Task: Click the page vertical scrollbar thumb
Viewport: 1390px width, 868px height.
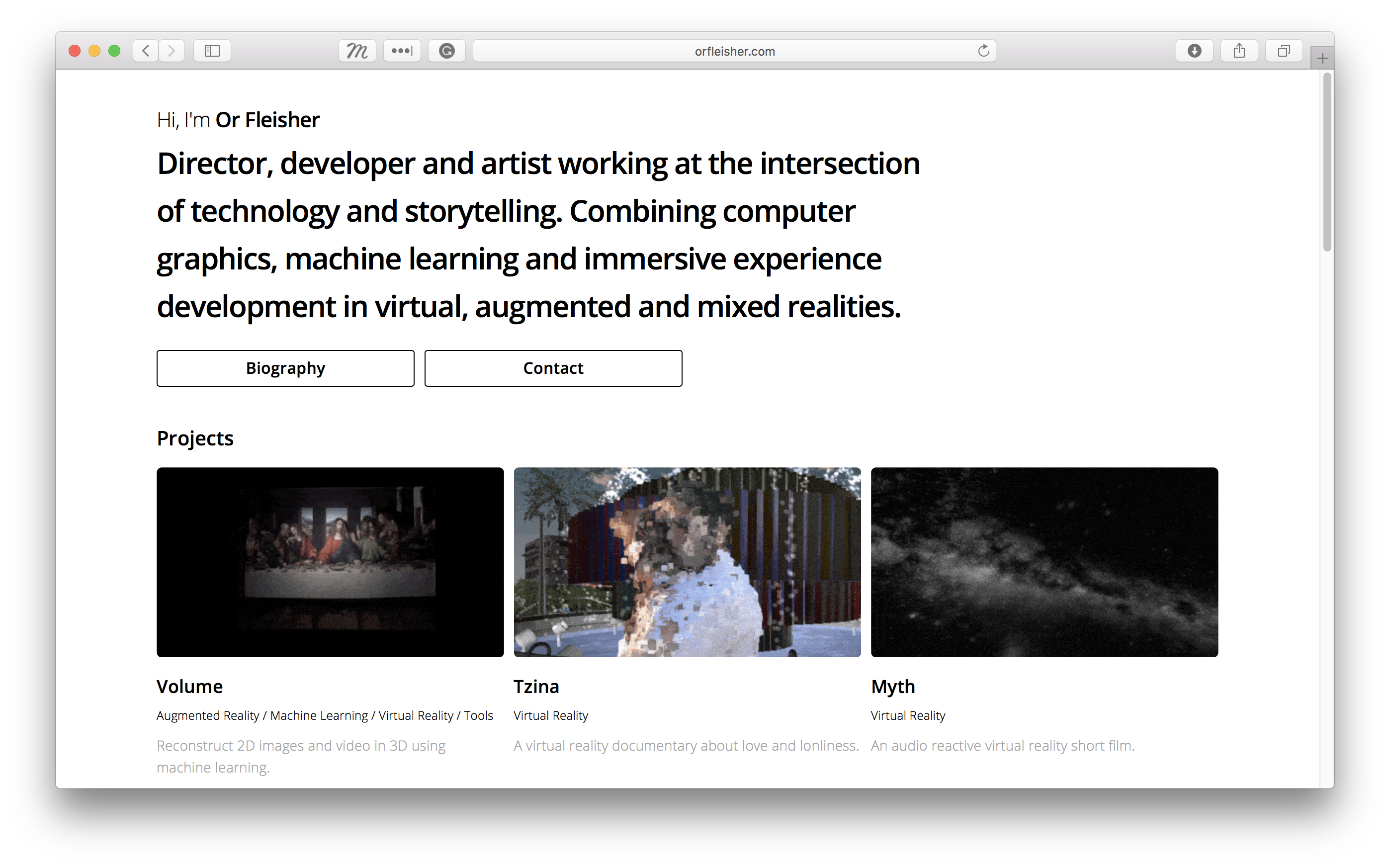Action: [1326, 162]
